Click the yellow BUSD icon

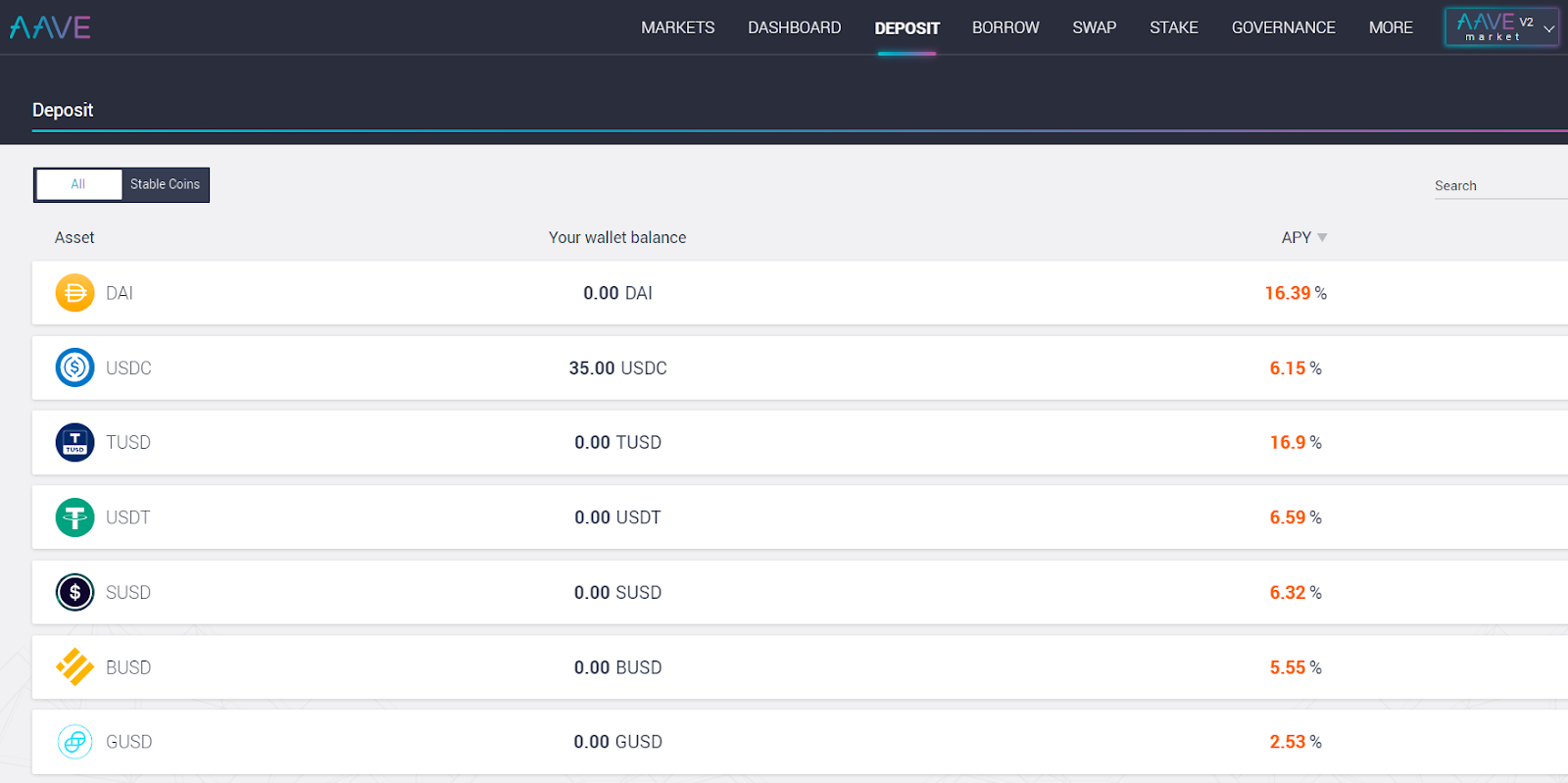tap(74, 667)
